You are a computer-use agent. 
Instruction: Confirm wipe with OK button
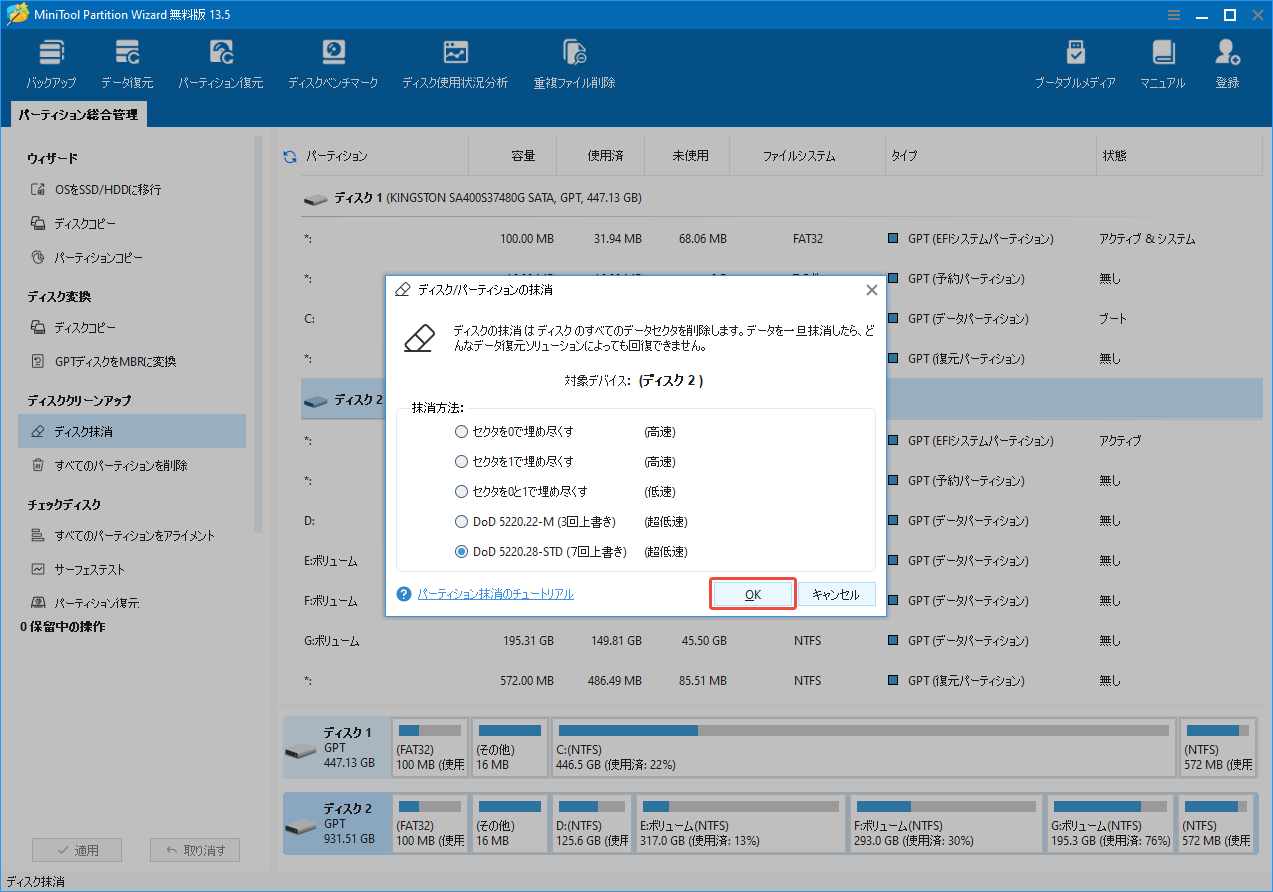[x=753, y=594]
